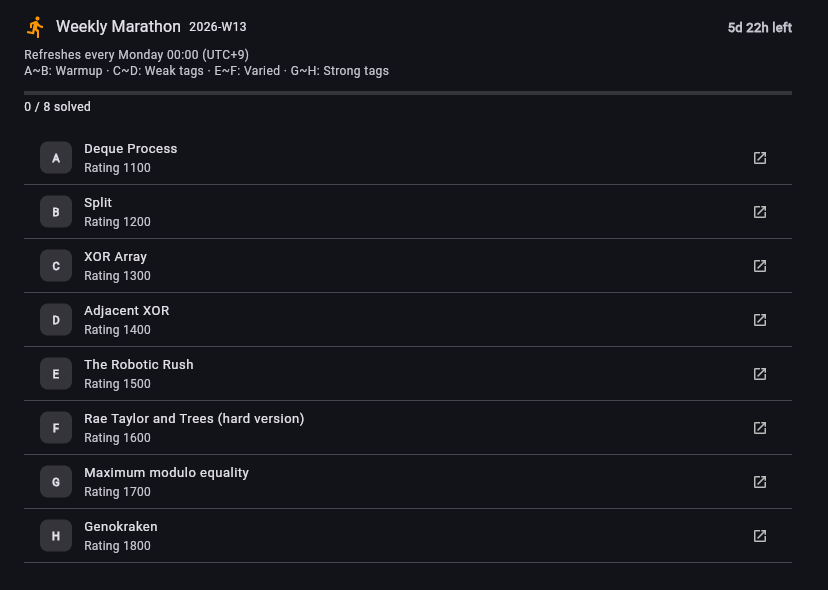
Task: Click the 2026-W13 week label
Action: click(x=217, y=28)
